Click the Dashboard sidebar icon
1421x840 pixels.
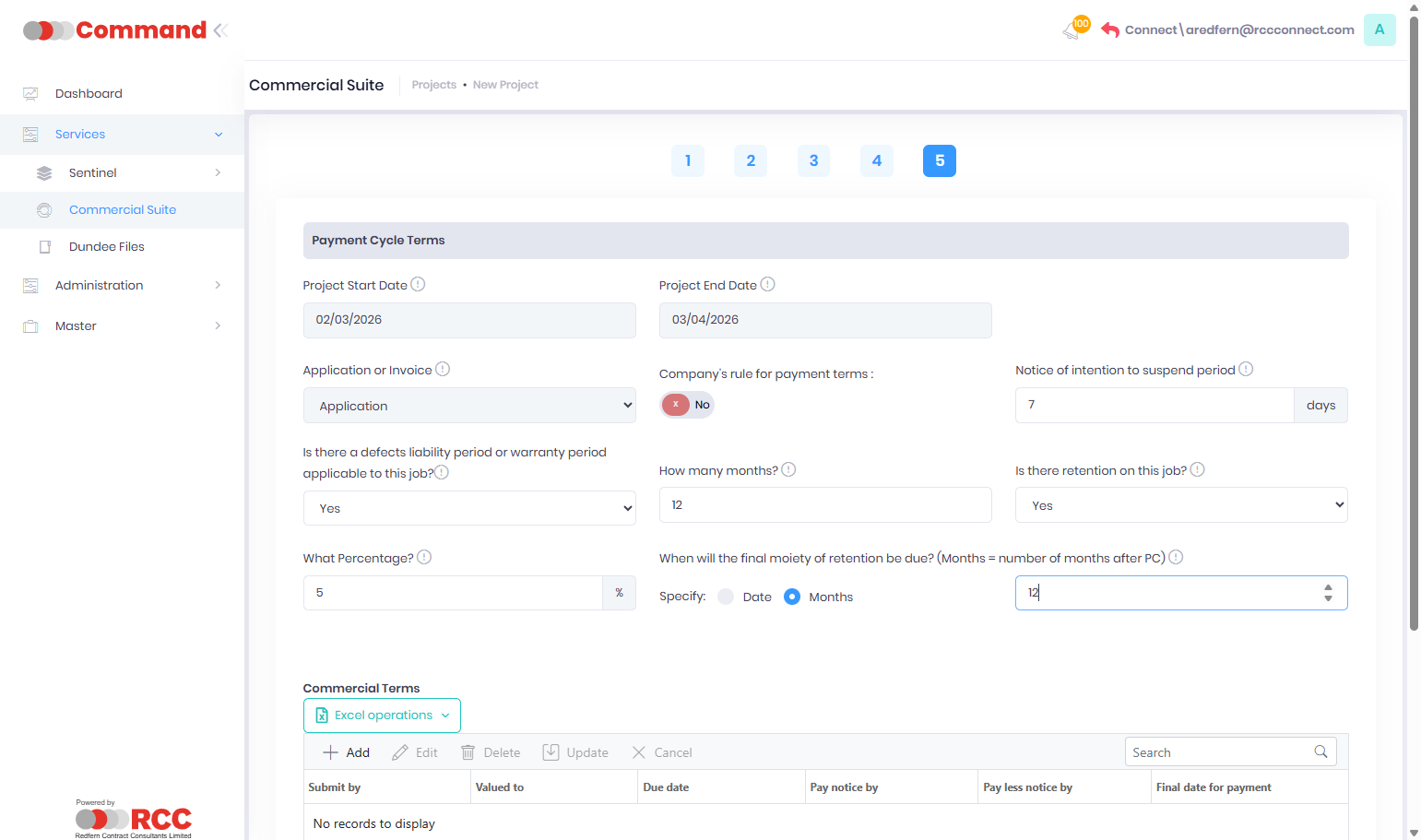coord(30,93)
